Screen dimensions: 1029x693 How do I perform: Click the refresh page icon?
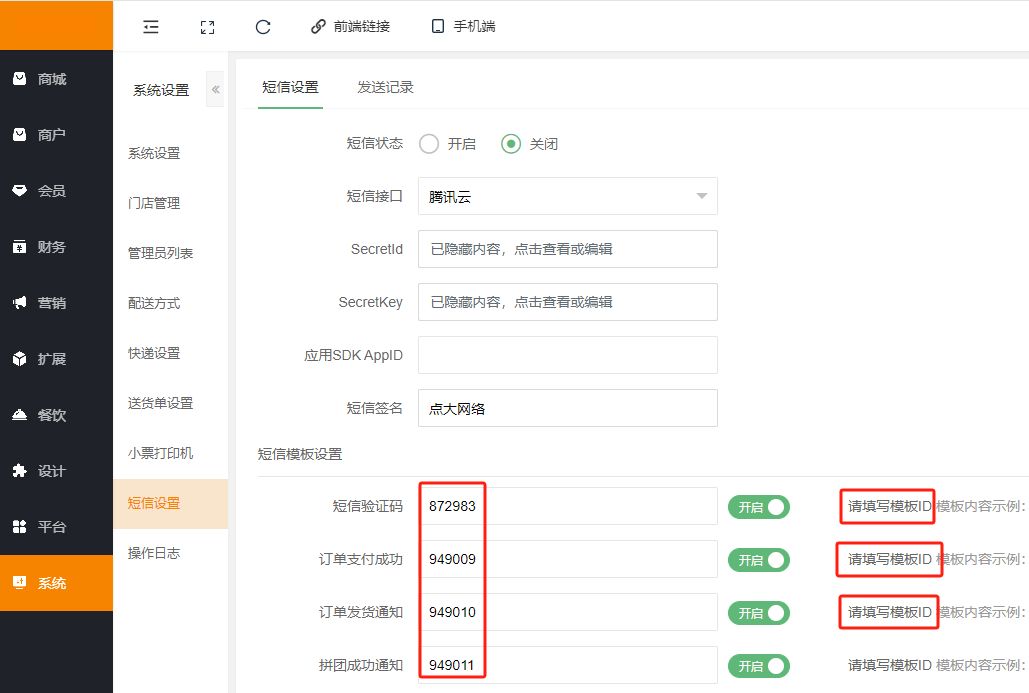pyautogui.click(x=263, y=27)
